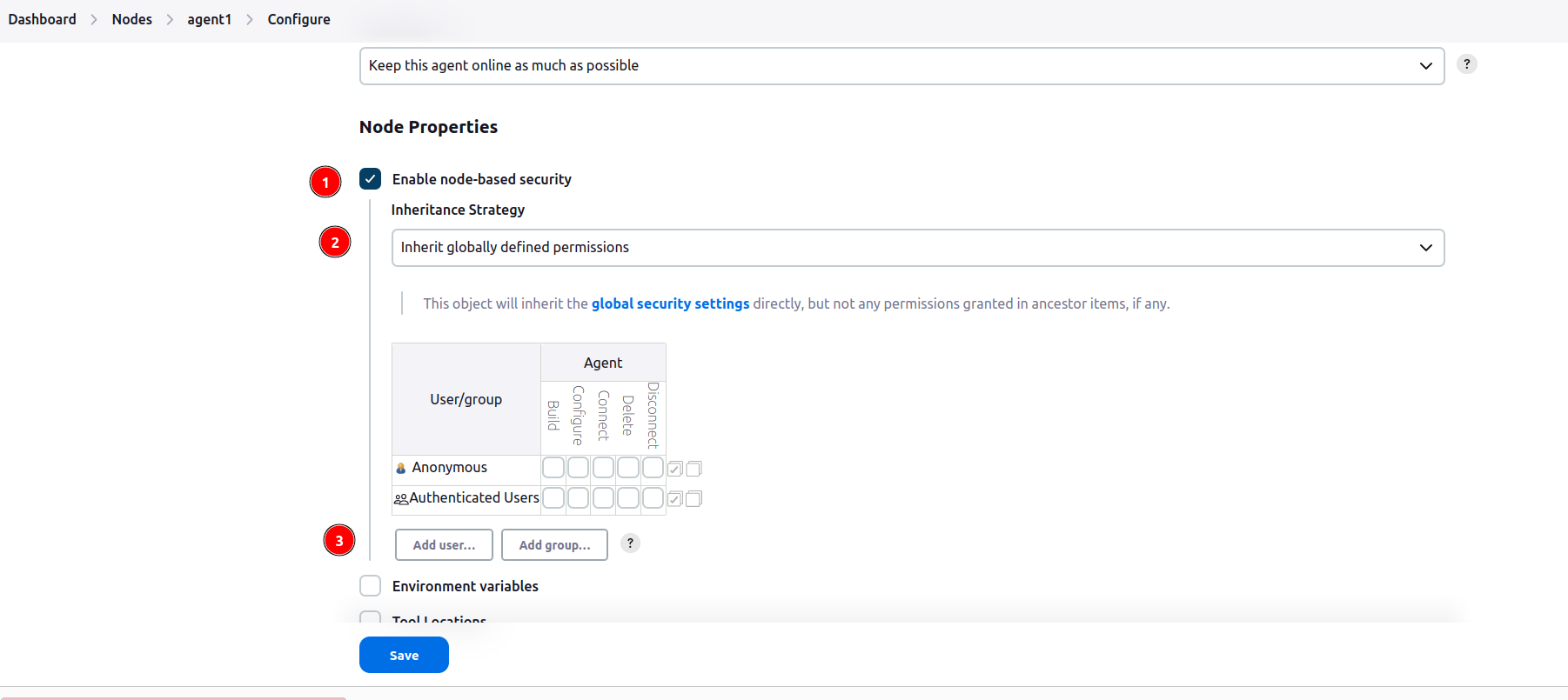
Task: Click the Add group... button
Action: coord(554,545)
